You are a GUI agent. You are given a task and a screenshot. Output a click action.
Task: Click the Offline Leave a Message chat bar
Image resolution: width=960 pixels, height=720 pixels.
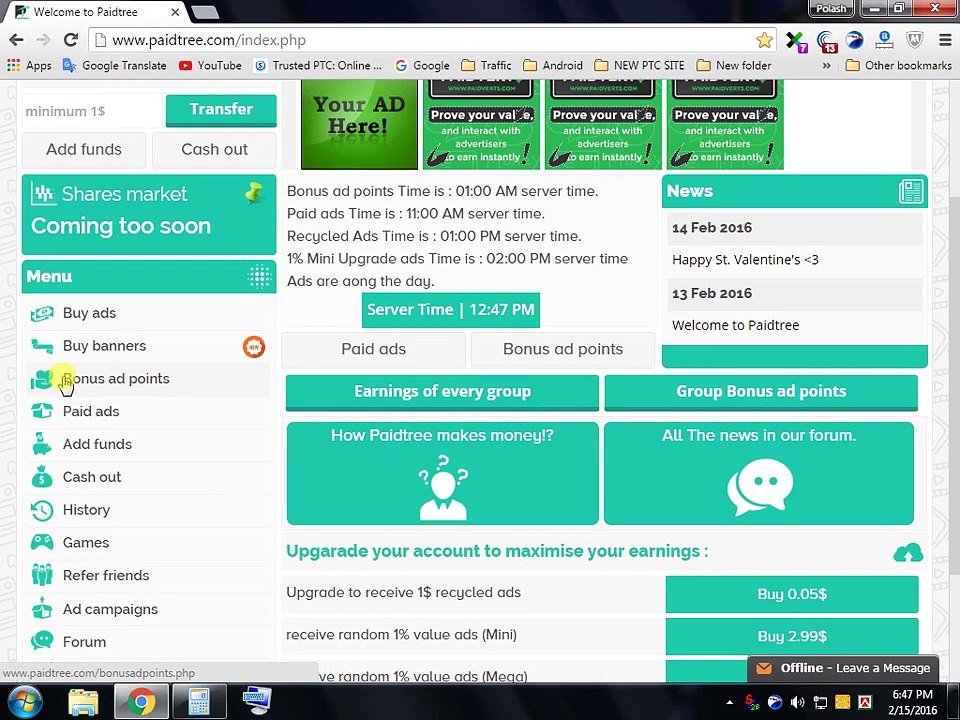[x=843, y=669]
